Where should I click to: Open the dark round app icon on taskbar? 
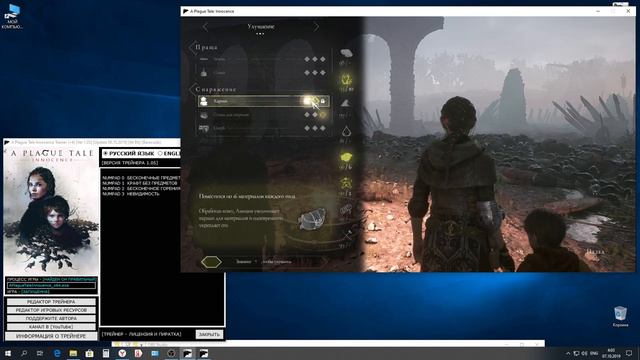(171, 353)
